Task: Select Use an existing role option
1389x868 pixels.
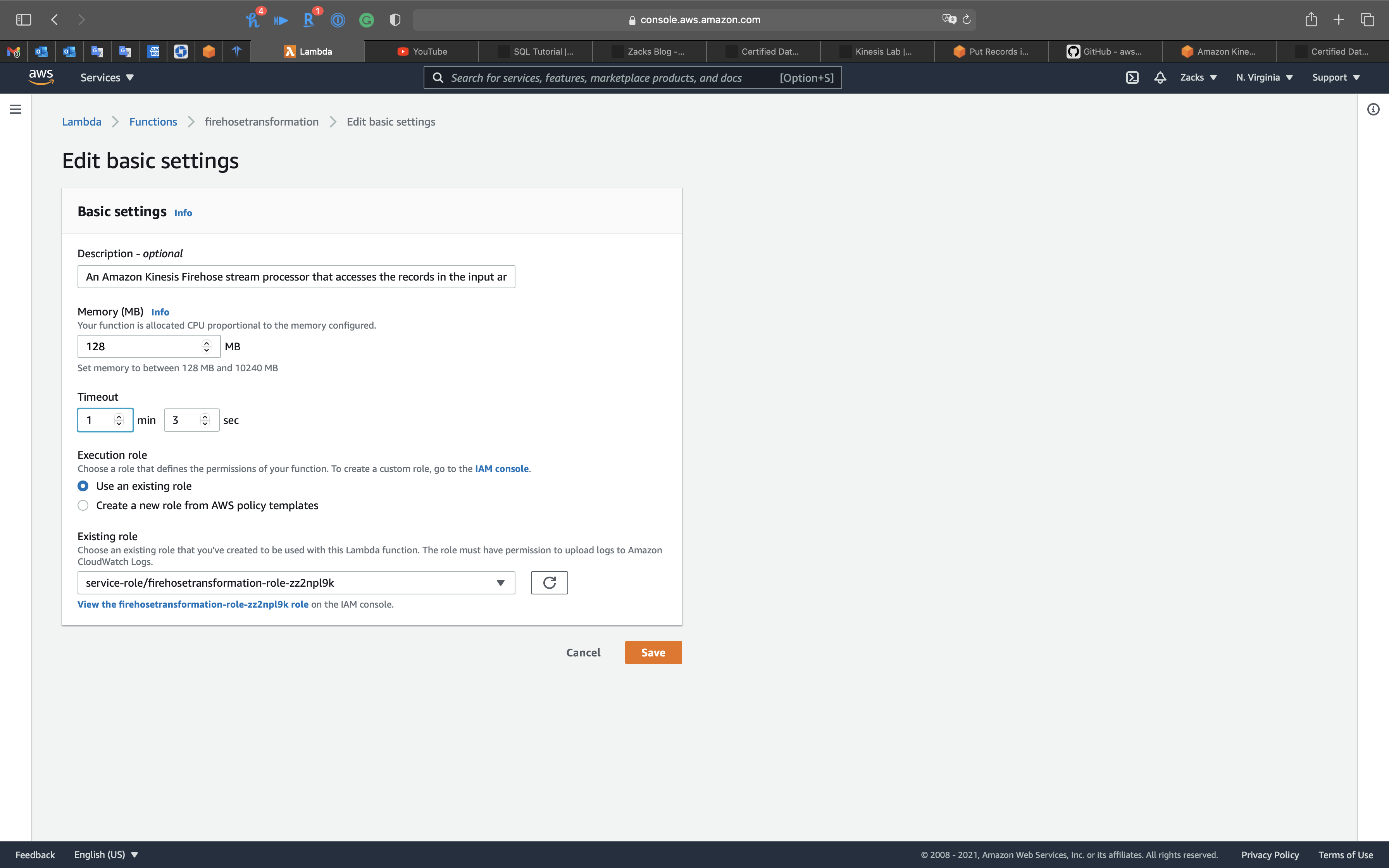Action: (83, 486)
